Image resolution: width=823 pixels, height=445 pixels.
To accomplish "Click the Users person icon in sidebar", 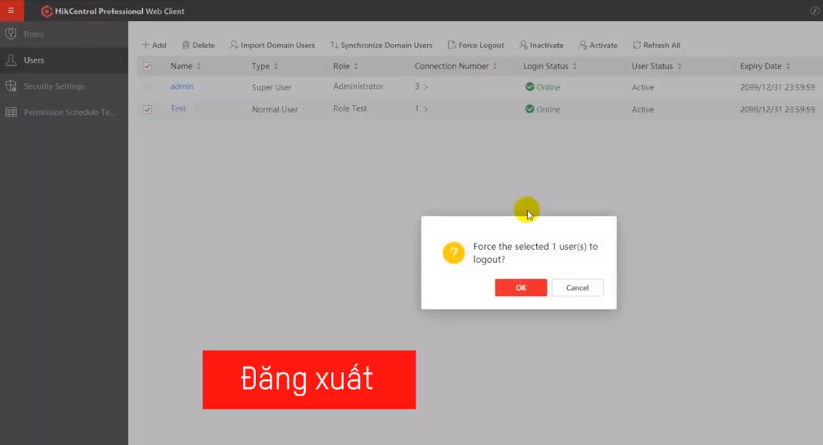I will click(10, 60).
